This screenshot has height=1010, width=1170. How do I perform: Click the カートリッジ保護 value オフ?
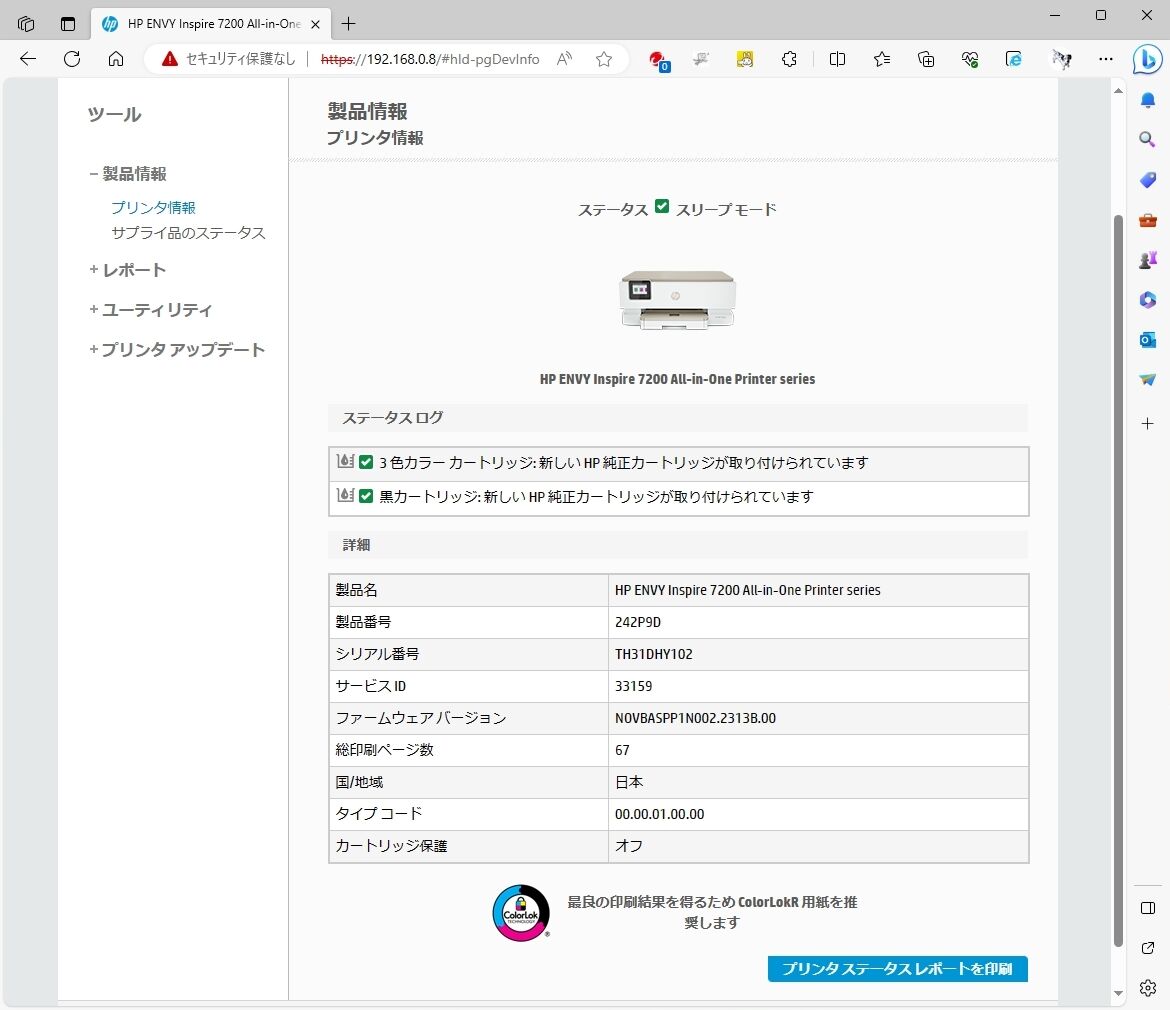(x=628, y=846)
